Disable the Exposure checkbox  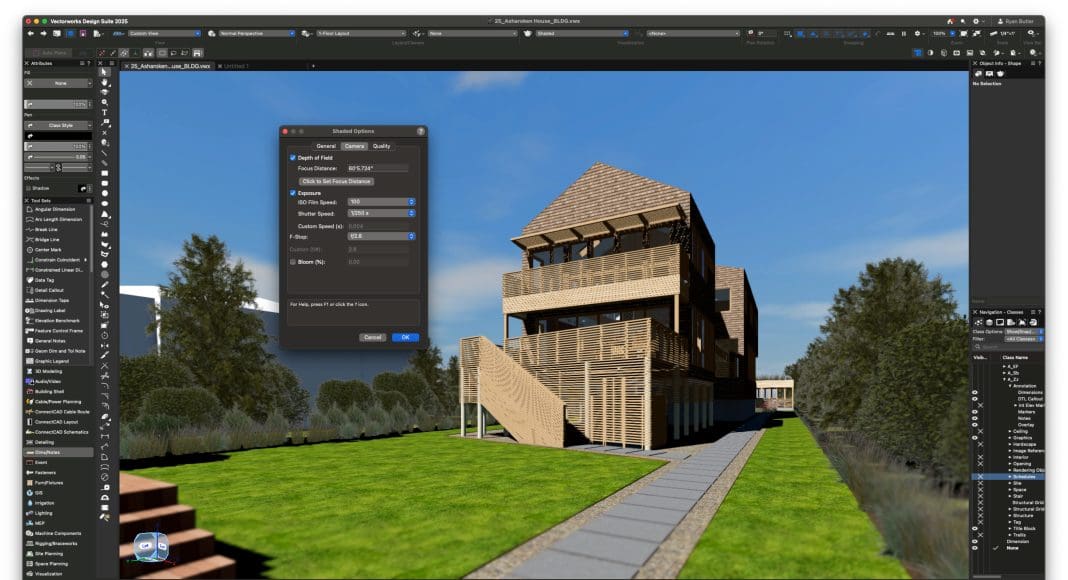tap(293, 192)
